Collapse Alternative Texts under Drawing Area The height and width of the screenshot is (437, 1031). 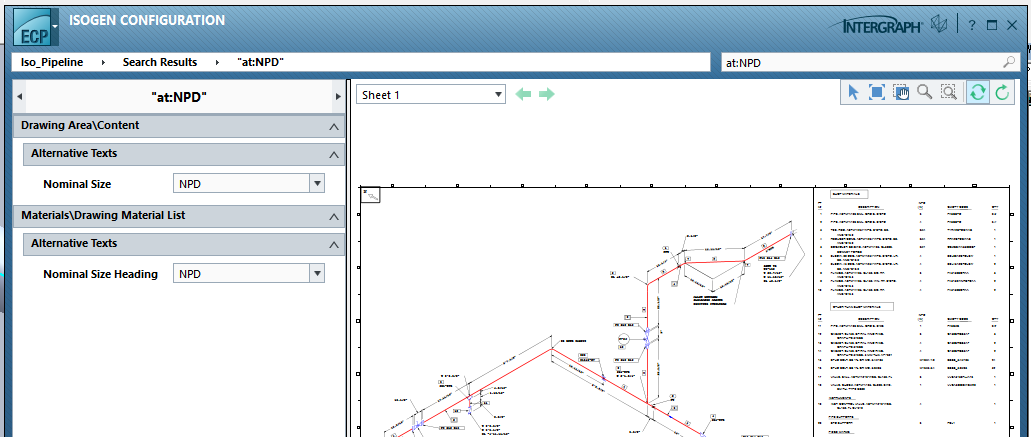click(334, 154)
